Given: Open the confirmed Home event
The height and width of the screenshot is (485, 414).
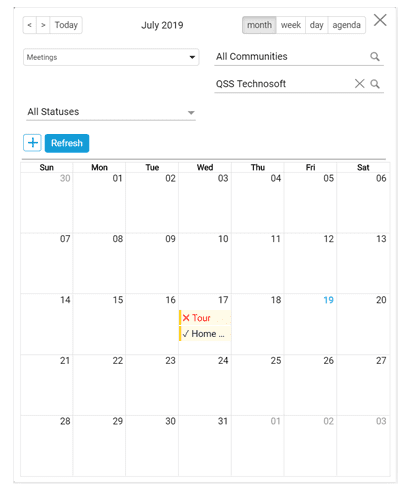Looking at the screenshot, I should pos(205,334).
